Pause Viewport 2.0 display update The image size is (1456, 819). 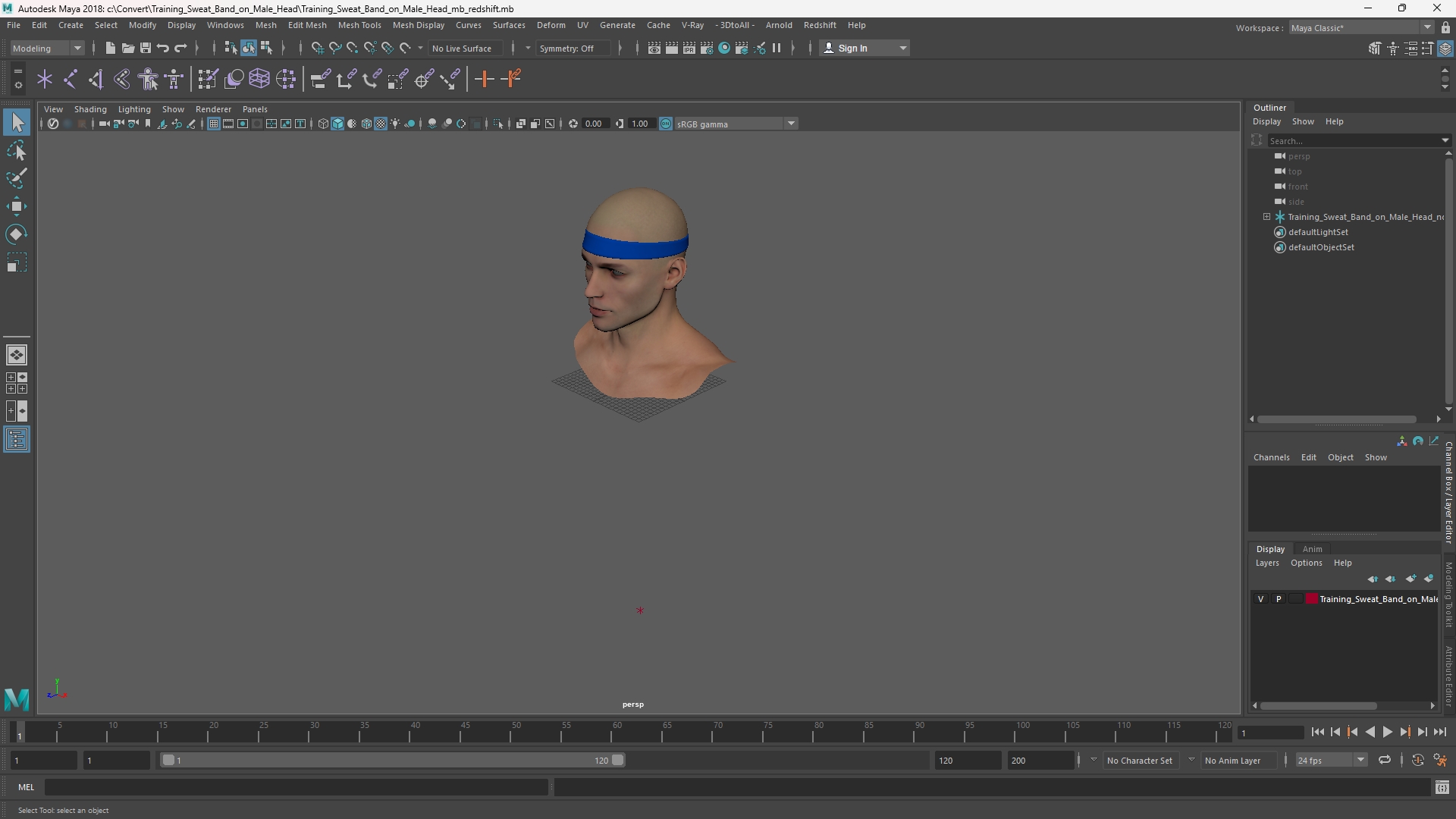(x=777, y=48)
